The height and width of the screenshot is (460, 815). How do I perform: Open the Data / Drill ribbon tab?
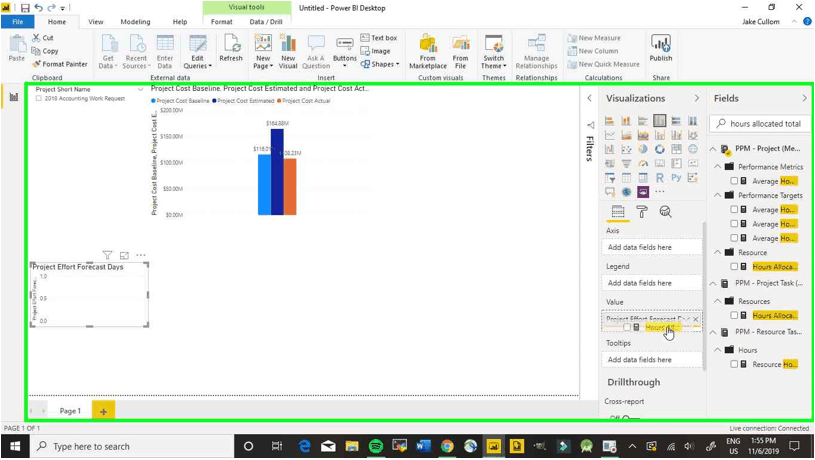(x=266, y=22)
